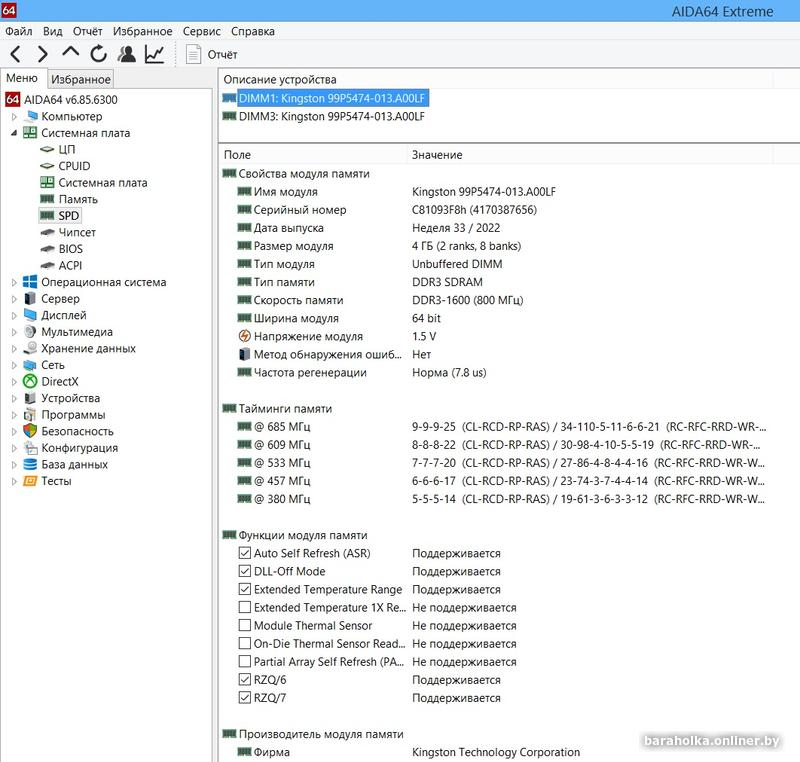The image size is (800, 762).
Task: Click the Устройства device icon
Action: point(30,398)
